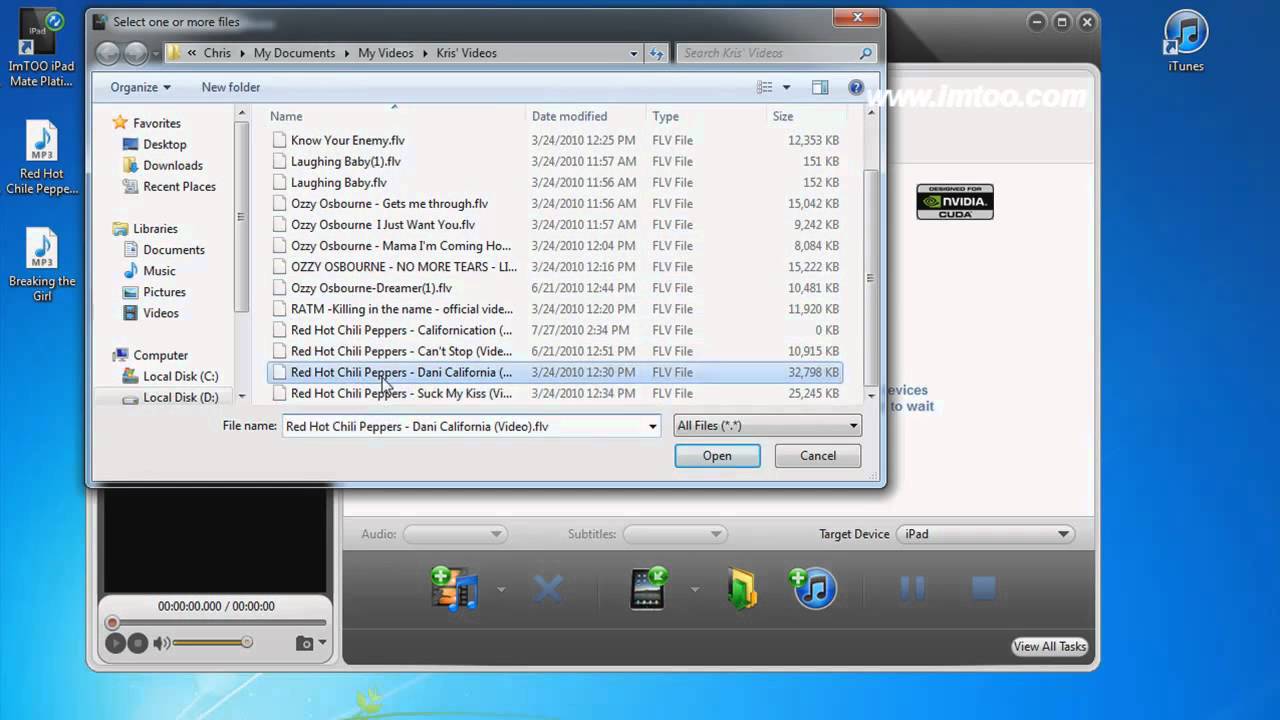1280x720 pixels.
Task: Expand the address bar history dropdown
Action: tap(634, 53)
